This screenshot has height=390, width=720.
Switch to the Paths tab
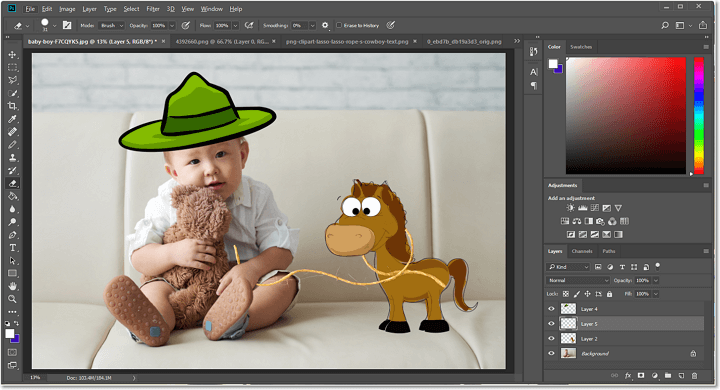click(x=609, y=251)
